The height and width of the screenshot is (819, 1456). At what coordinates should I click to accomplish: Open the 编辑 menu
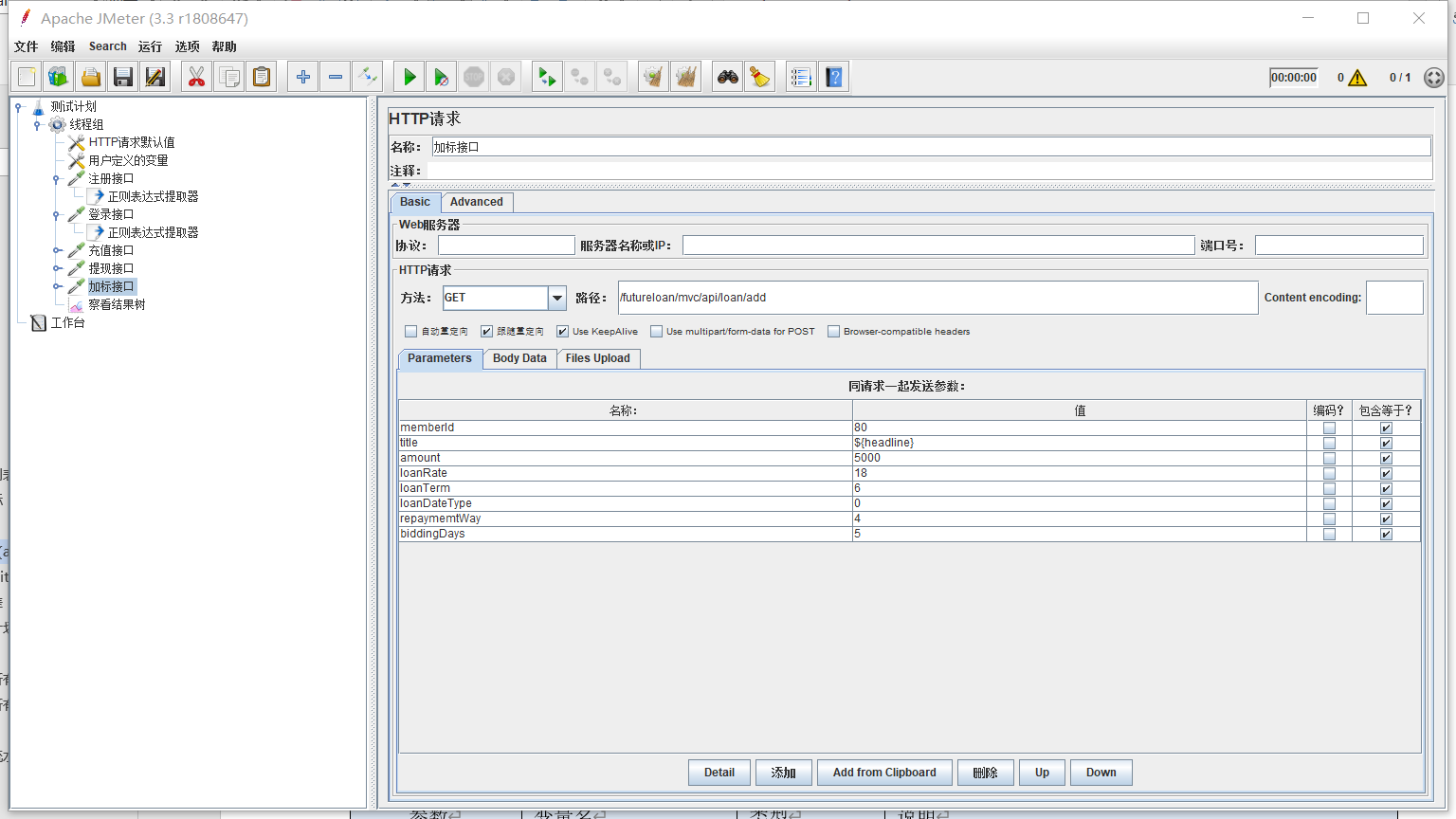pos(63,46)
